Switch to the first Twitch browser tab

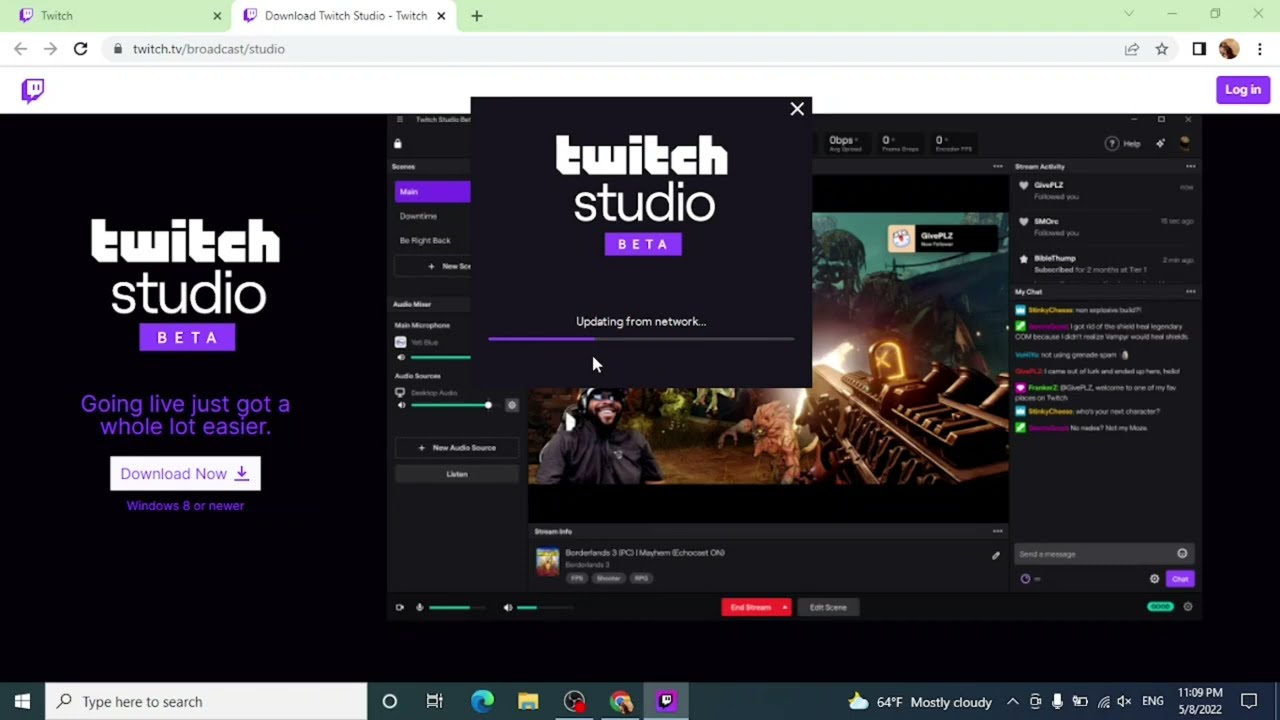click(115, 16)
